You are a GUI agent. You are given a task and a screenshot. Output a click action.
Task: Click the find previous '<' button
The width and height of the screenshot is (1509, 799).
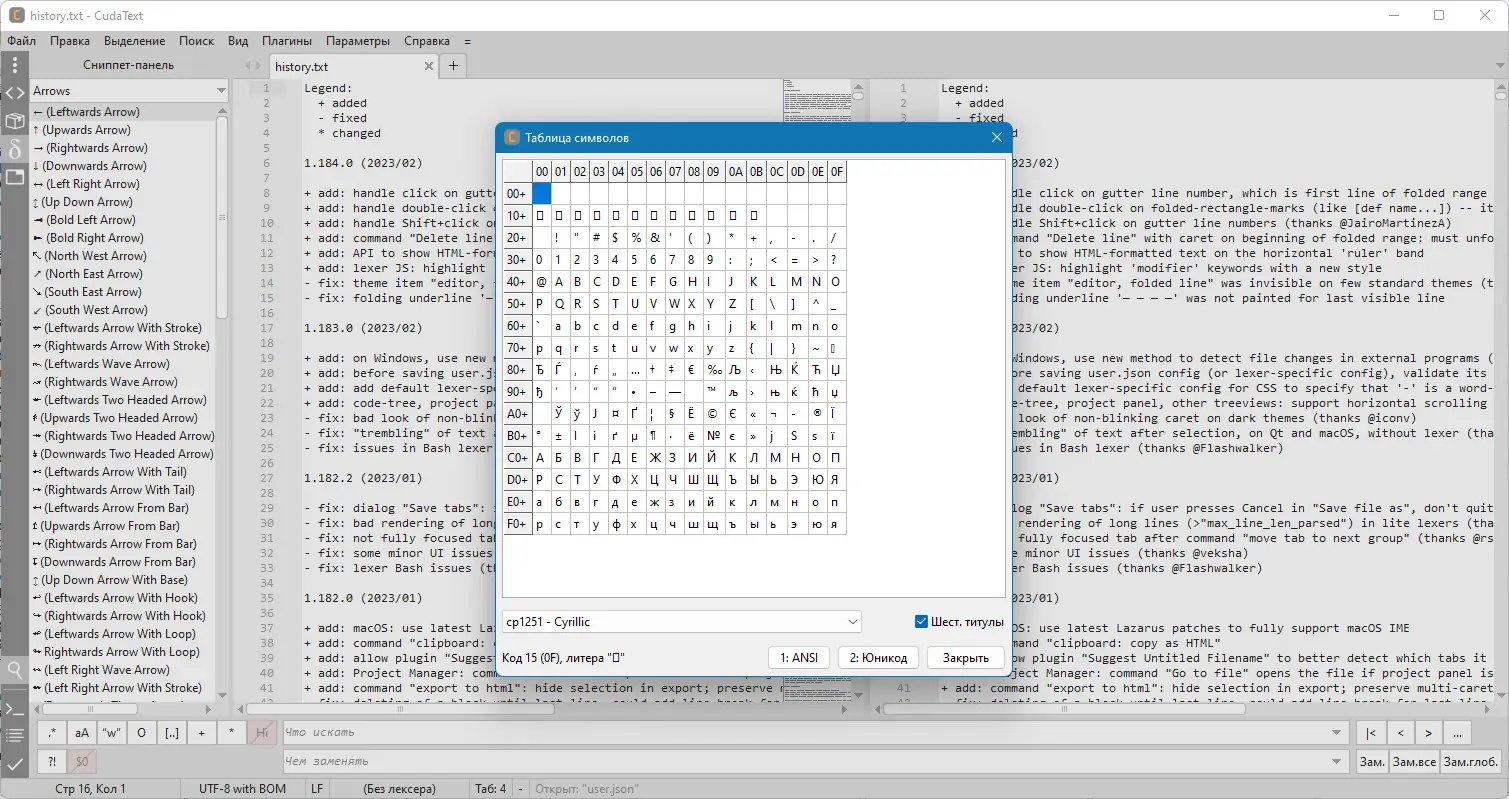1400,733
